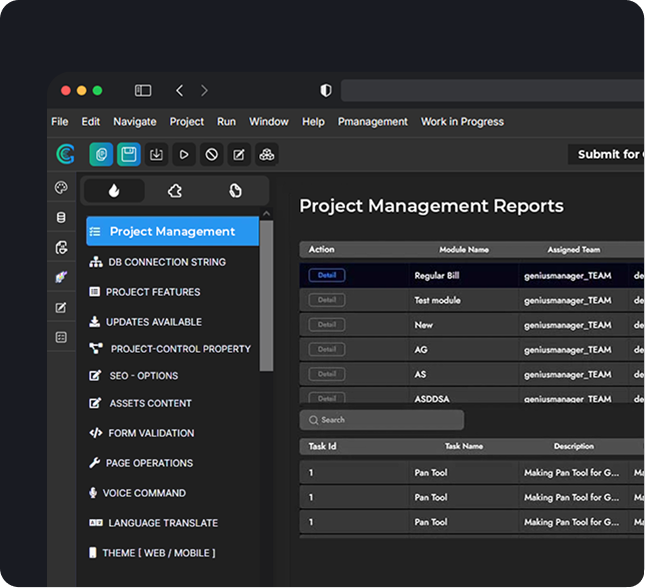This screenshot has width=645, height=588.
Task: Open PROJECT FEATURES item
Action: [145, 292]
